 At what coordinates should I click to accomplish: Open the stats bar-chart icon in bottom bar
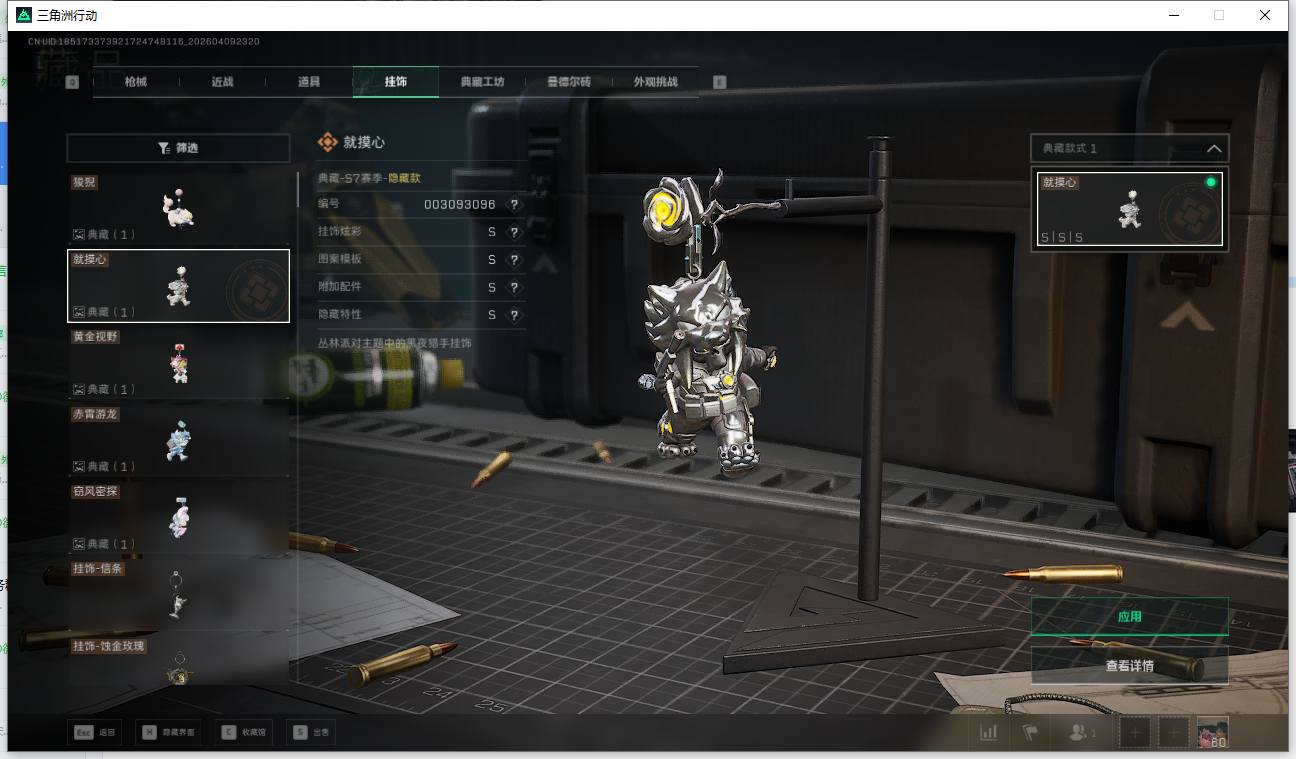988,732
